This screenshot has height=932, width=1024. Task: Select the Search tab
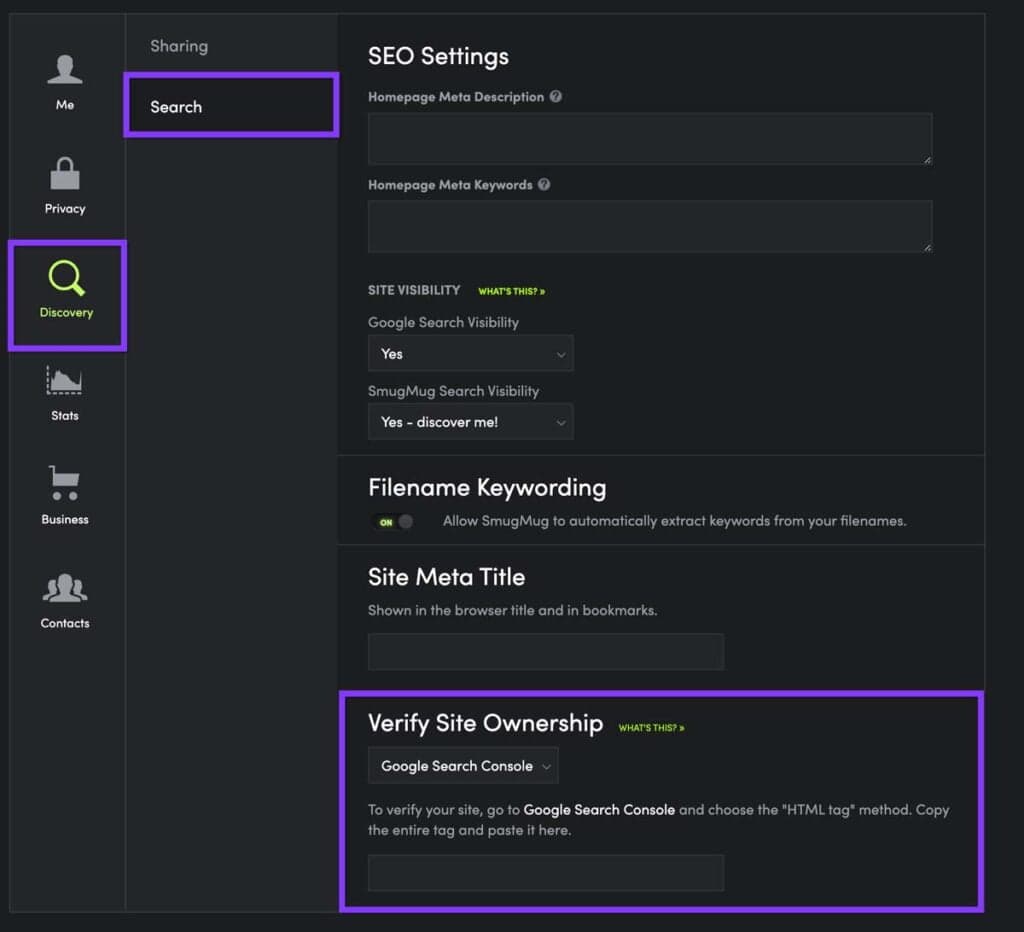point(175,107)
